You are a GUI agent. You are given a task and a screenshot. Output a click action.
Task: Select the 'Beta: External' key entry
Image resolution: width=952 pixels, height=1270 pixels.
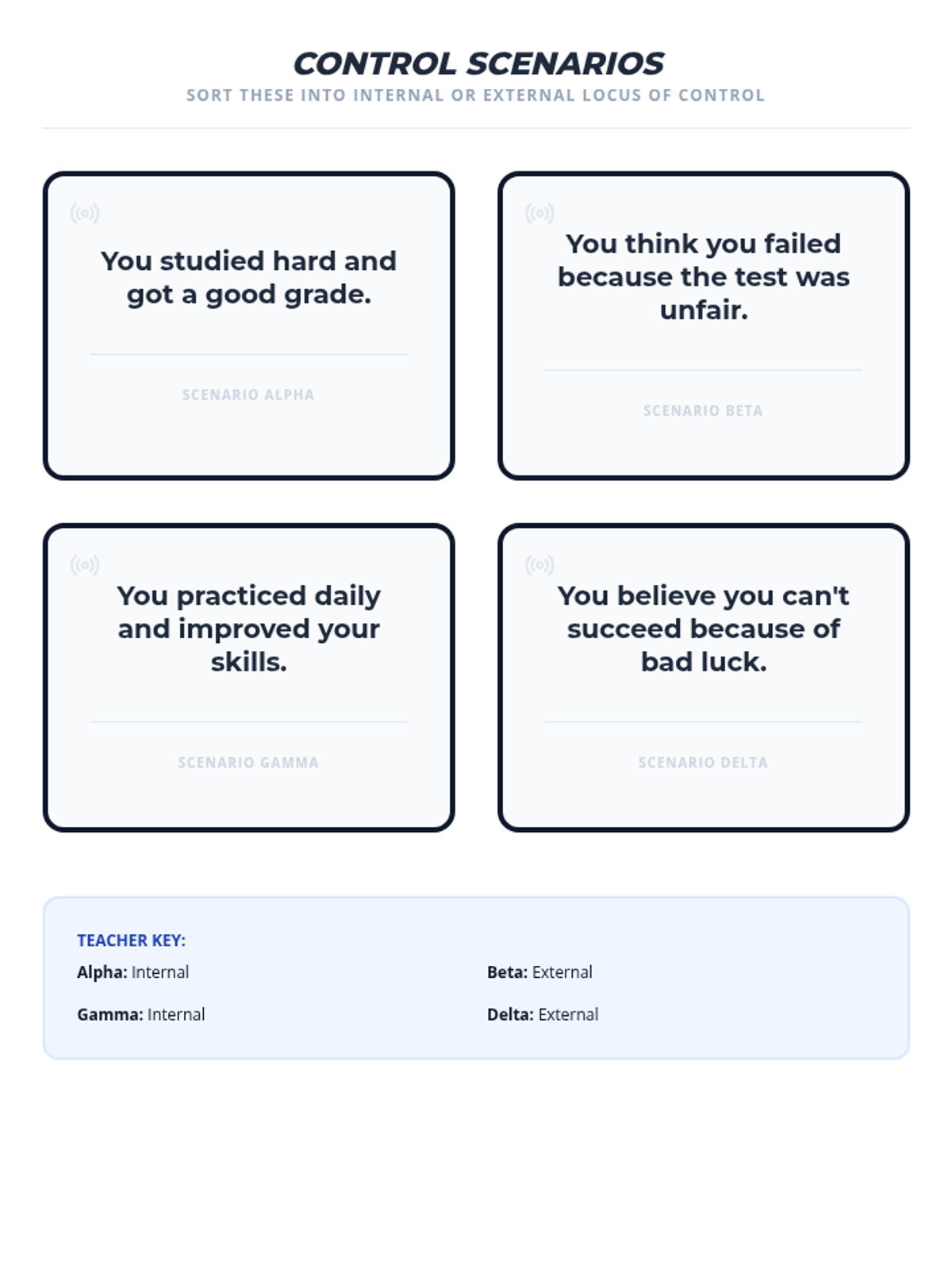[539, 972]
